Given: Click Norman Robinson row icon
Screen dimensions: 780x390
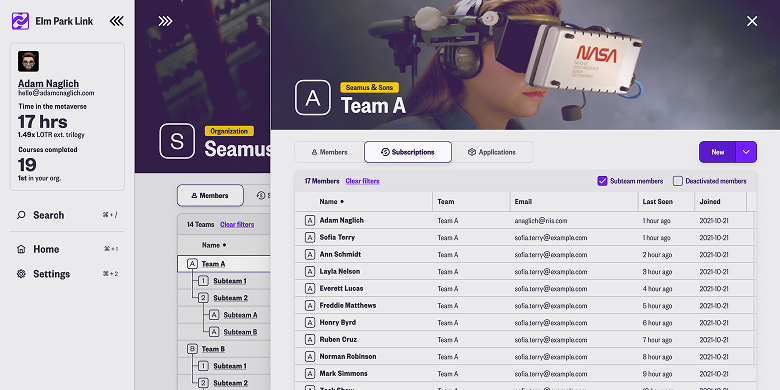Looking at the screenshot, I should click(x=309, y=356).
